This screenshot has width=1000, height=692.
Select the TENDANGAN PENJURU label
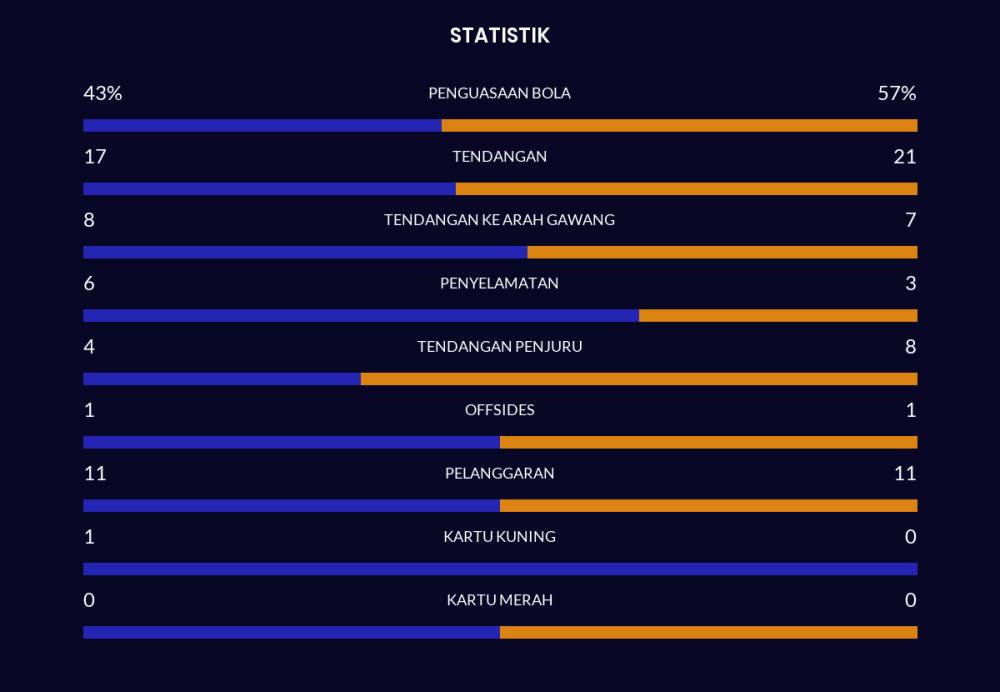pos(499,346)
